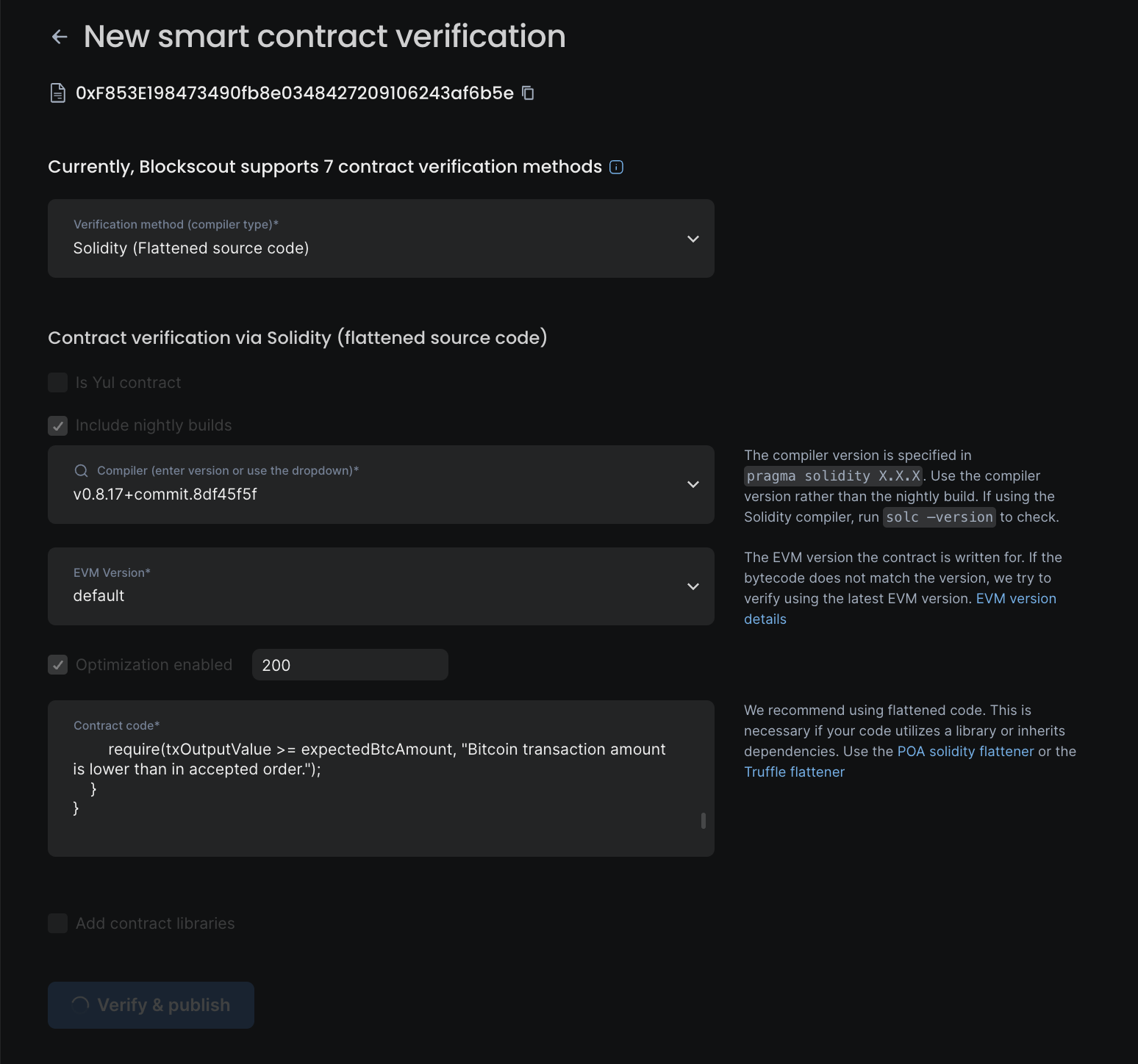Edit the optimization runs value 200
This screenshot has height=1064, width=1138.
349,664
